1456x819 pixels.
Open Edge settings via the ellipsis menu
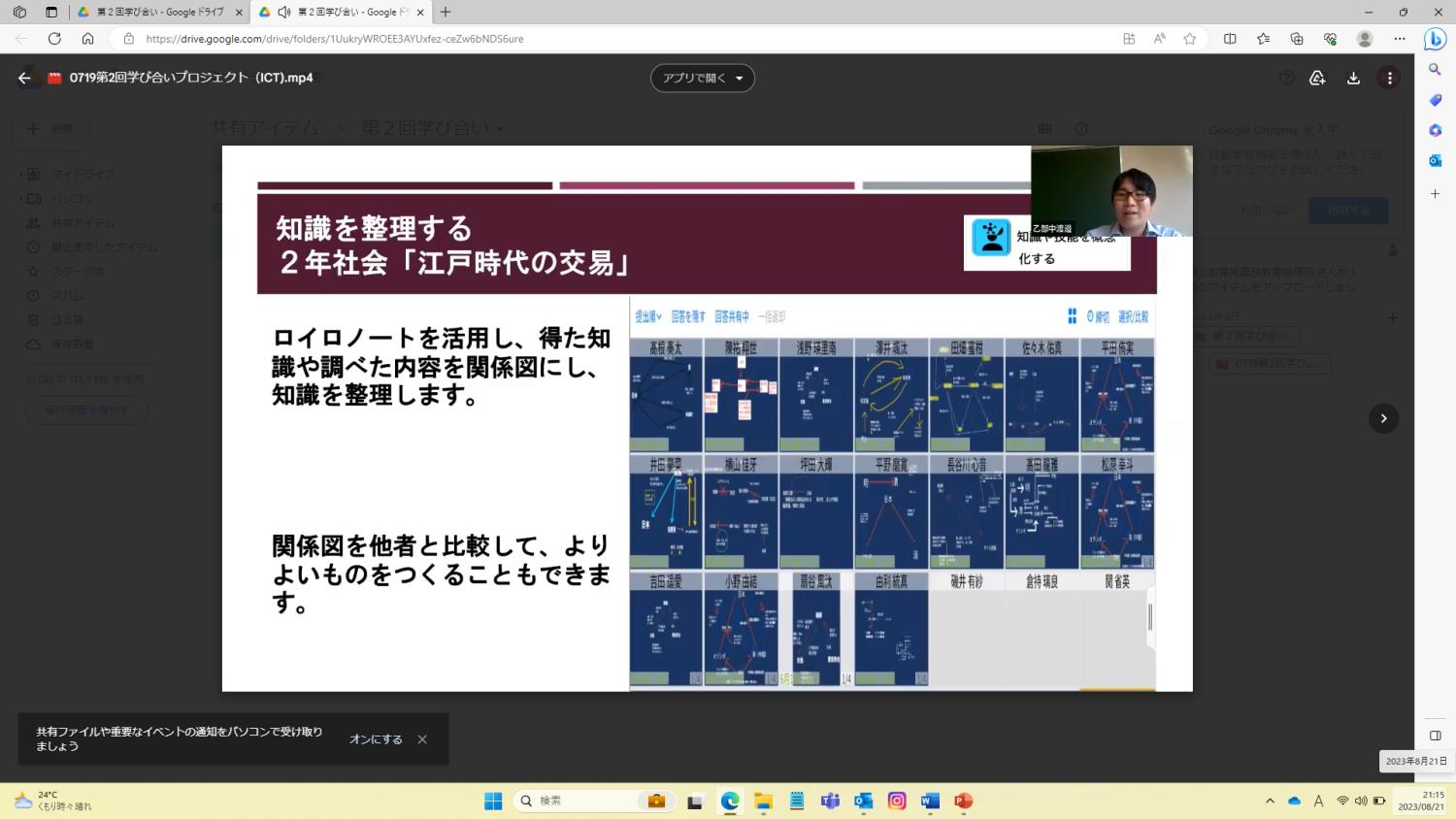pos(1401,39)
